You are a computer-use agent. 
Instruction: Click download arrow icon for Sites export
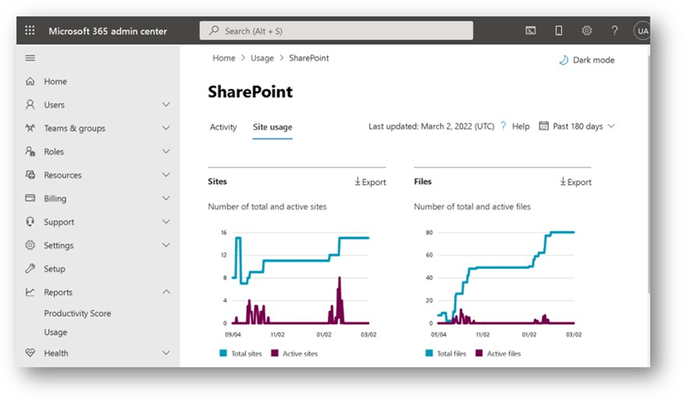(x=358, y=182)
